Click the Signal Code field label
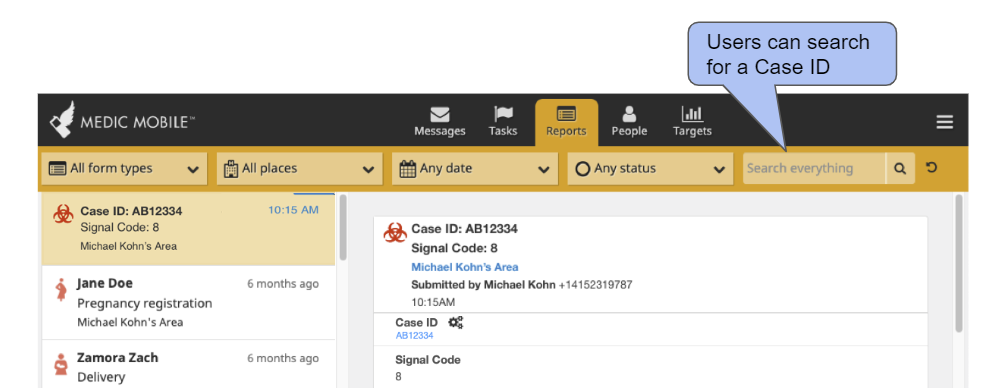Screen dimensions: 981x388 [x=428, y=360]
